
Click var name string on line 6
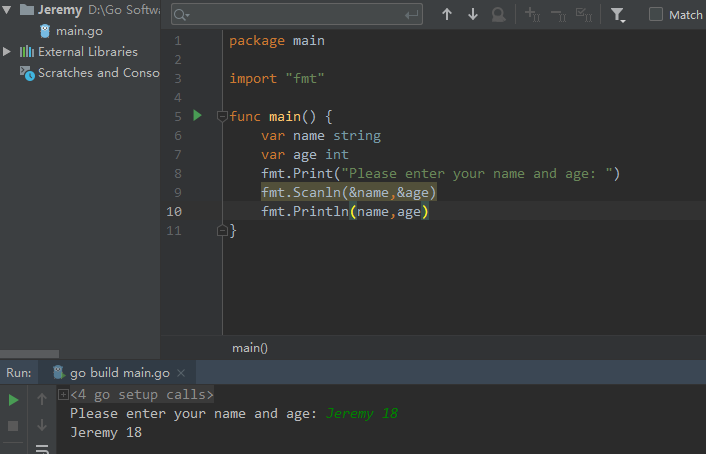pos(321,136)
